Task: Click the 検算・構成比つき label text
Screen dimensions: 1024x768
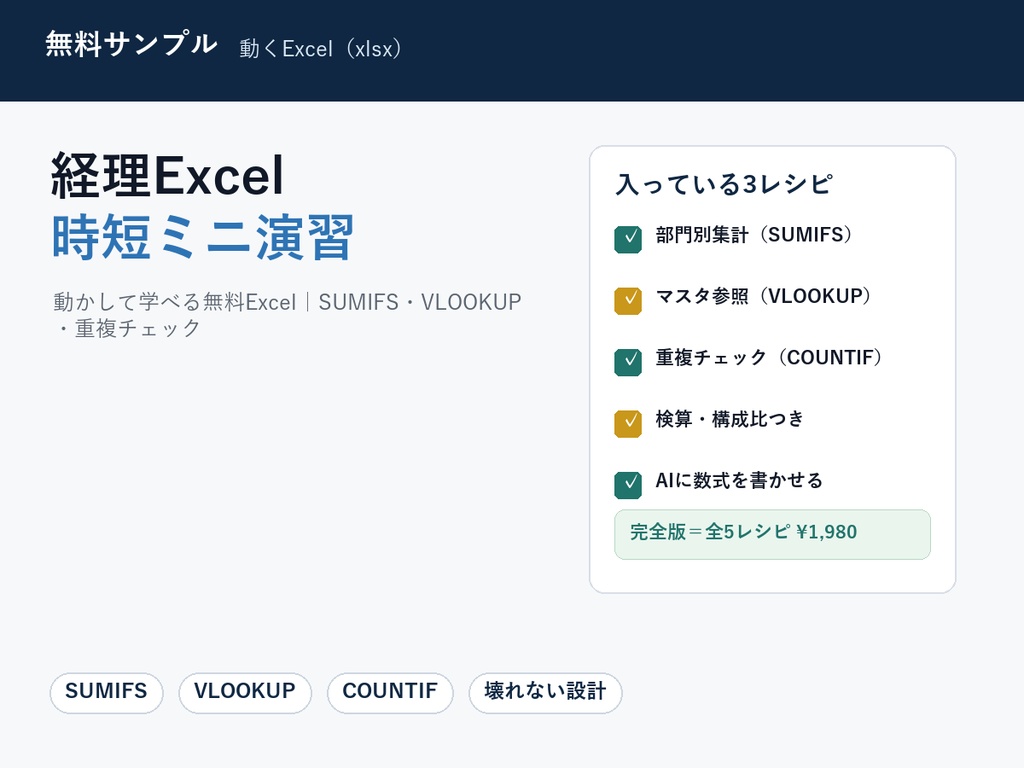Action: point(729,419)
